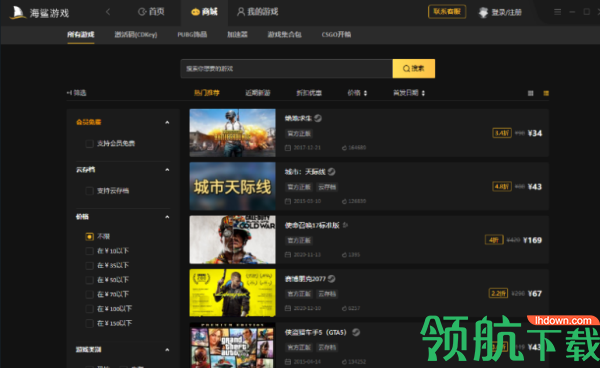Select the 在¥35以下 price filter
The height and width of the screenshot is (368, 600).
90,265
